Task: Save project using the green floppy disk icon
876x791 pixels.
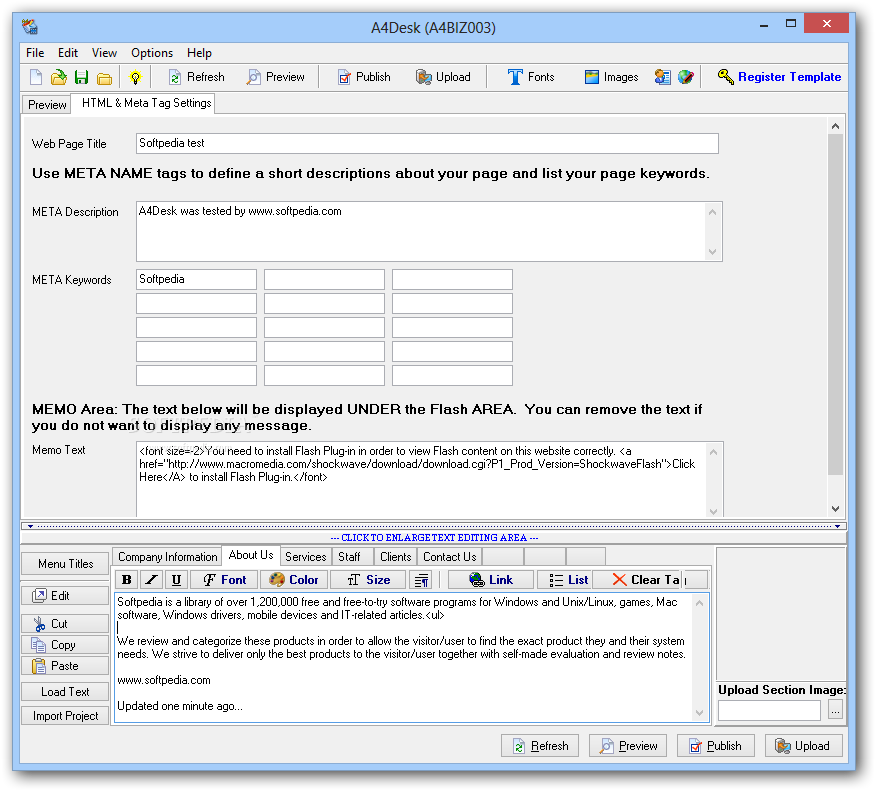Action: point(82,77)
